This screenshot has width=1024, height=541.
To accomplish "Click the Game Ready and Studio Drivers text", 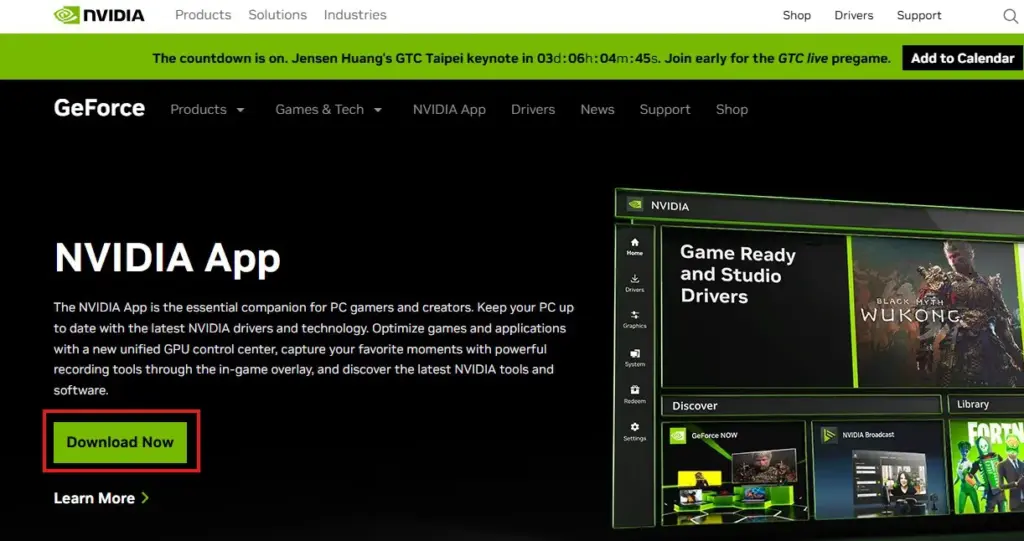I will coord(738,274).
